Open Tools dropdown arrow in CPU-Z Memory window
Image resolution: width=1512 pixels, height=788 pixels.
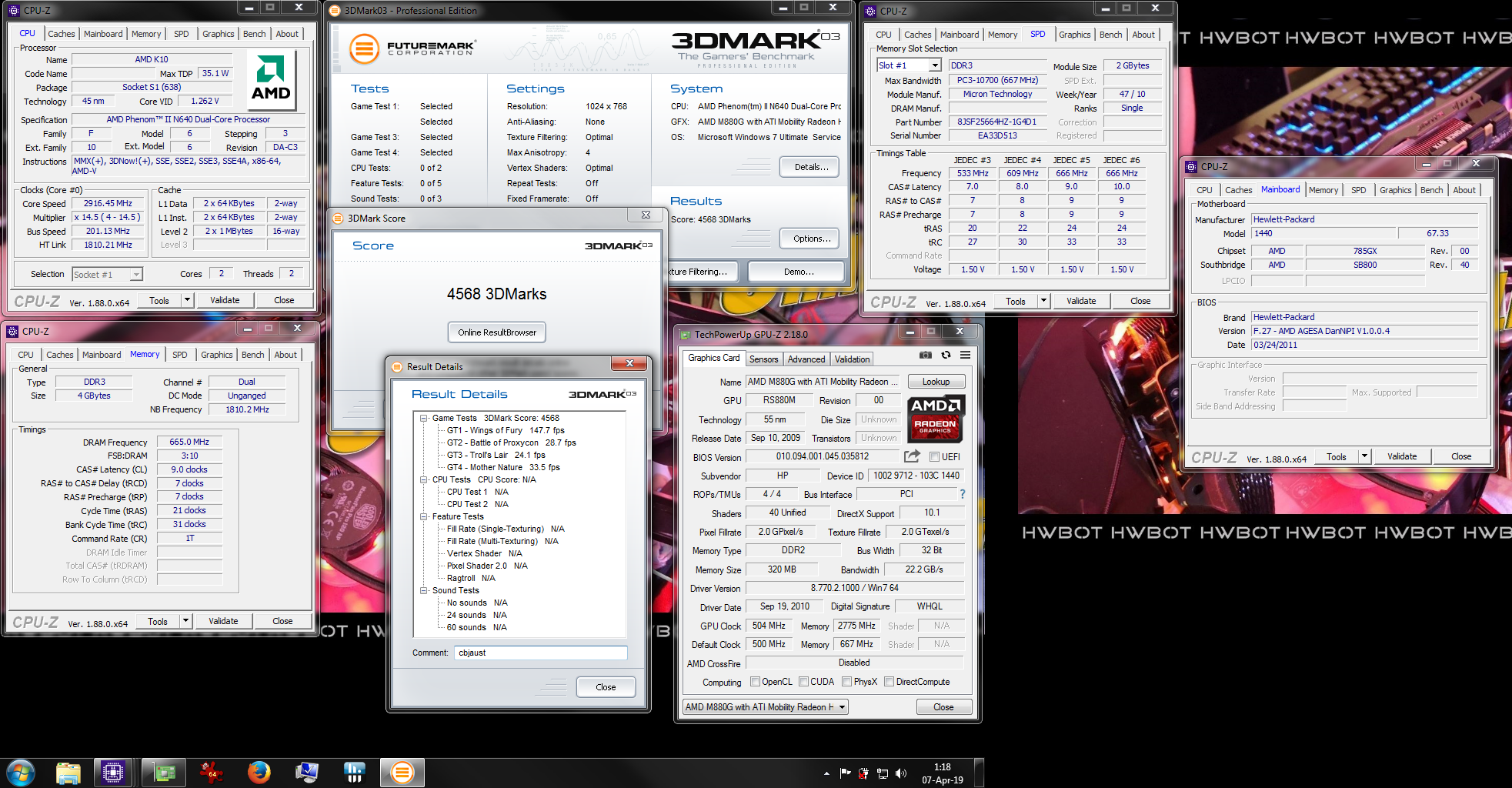[x=185, y=621]
